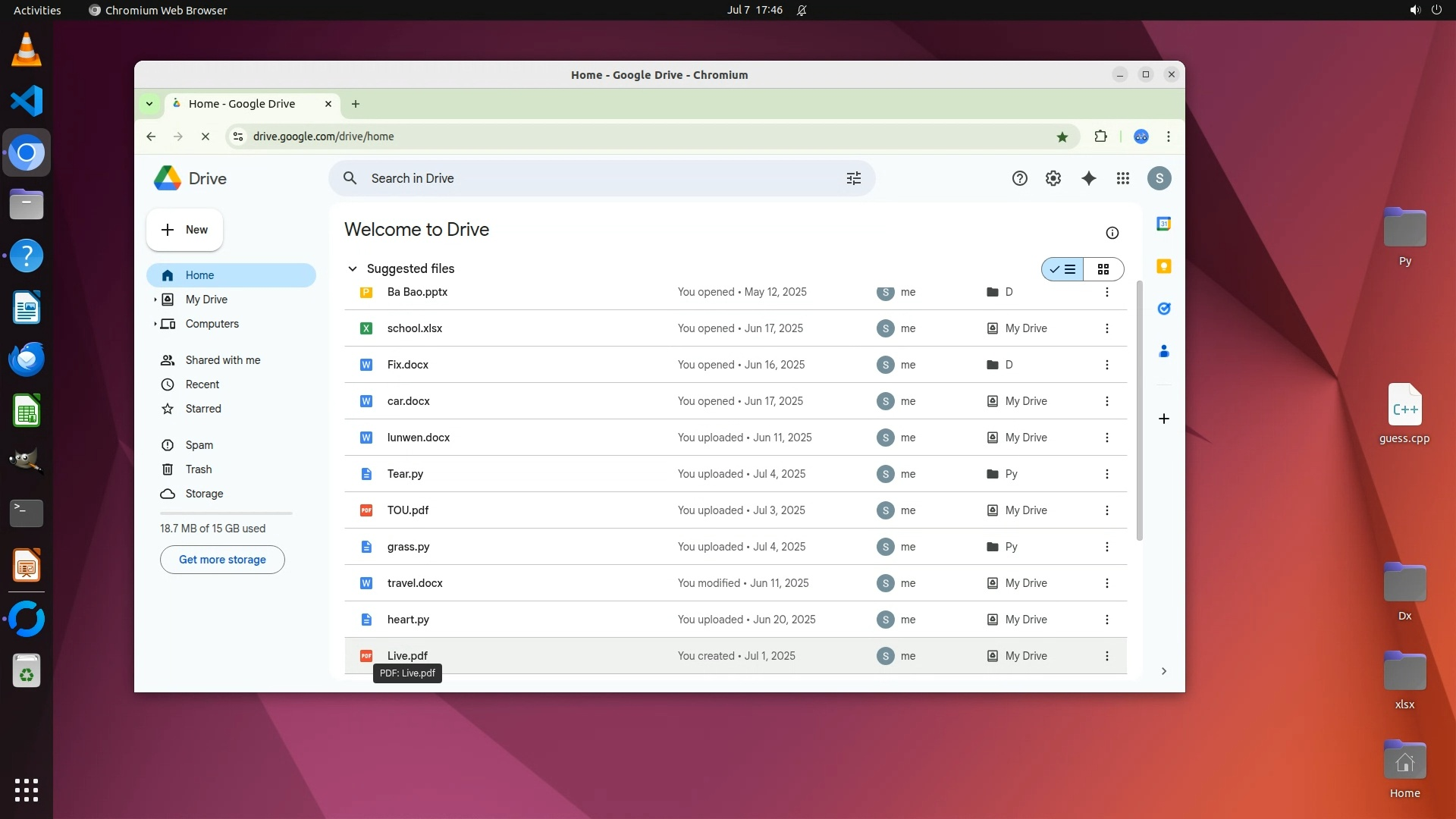Show the view details info icon
Viewport: 1456px width, 819px height.
point(1112,233)
